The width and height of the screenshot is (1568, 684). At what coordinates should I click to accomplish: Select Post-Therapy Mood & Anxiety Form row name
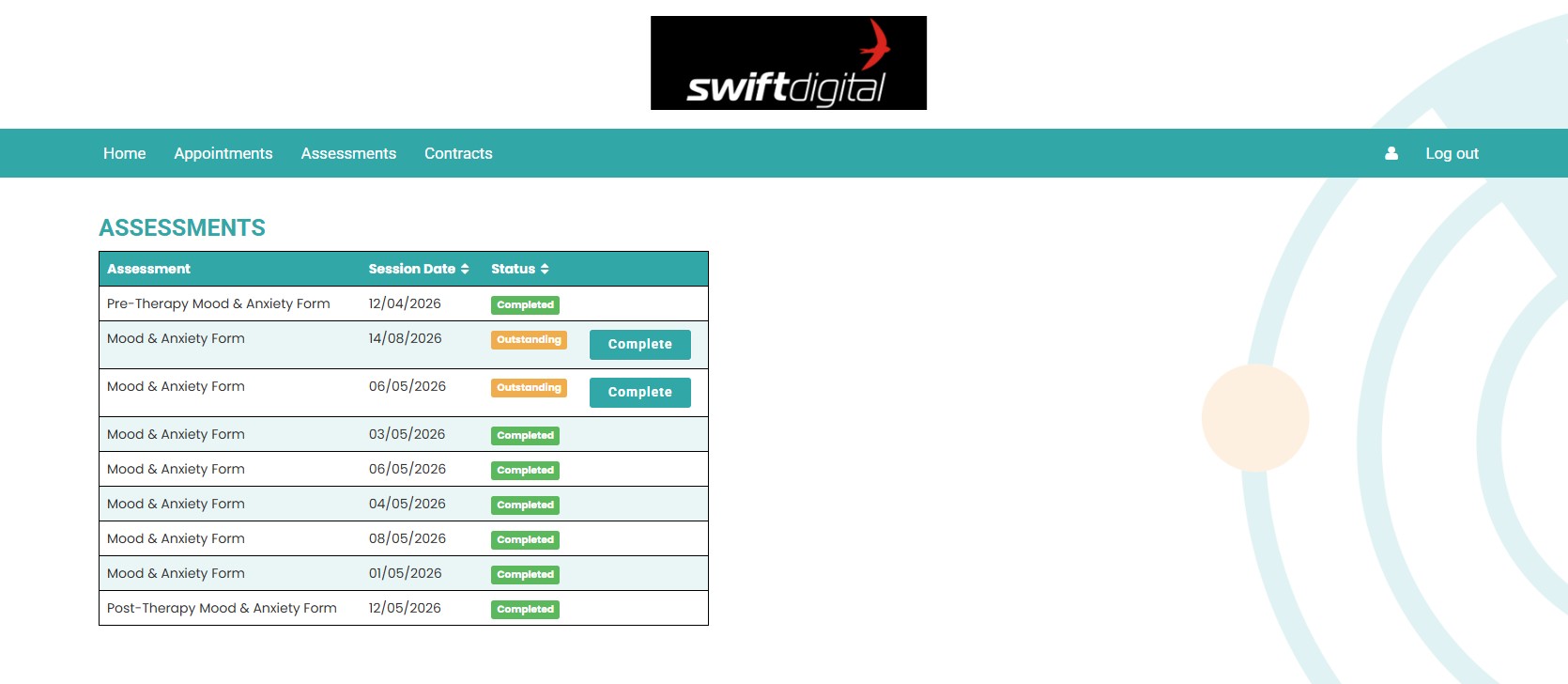pos(222,608)
